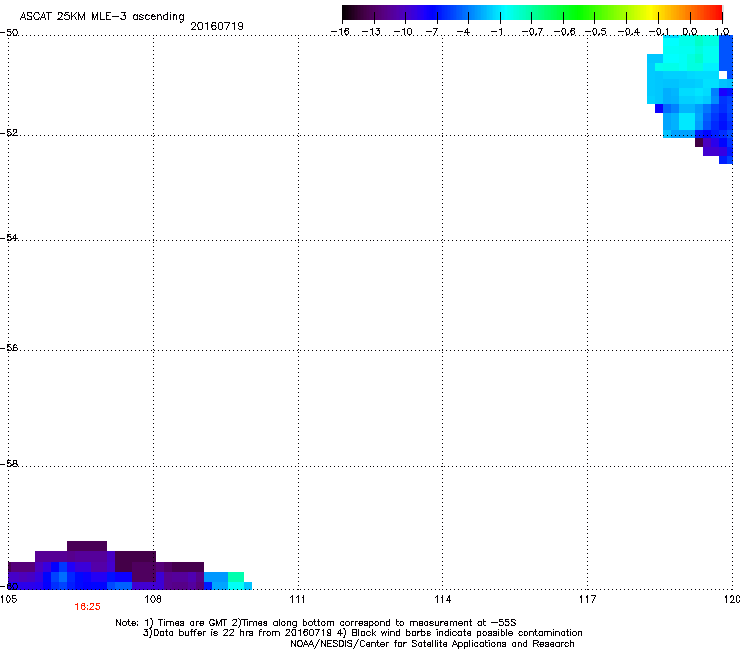Click the -4 colorbar tick label
This screenshot has height=650, width=740.
pyautogui.click(x=463, y=32)
